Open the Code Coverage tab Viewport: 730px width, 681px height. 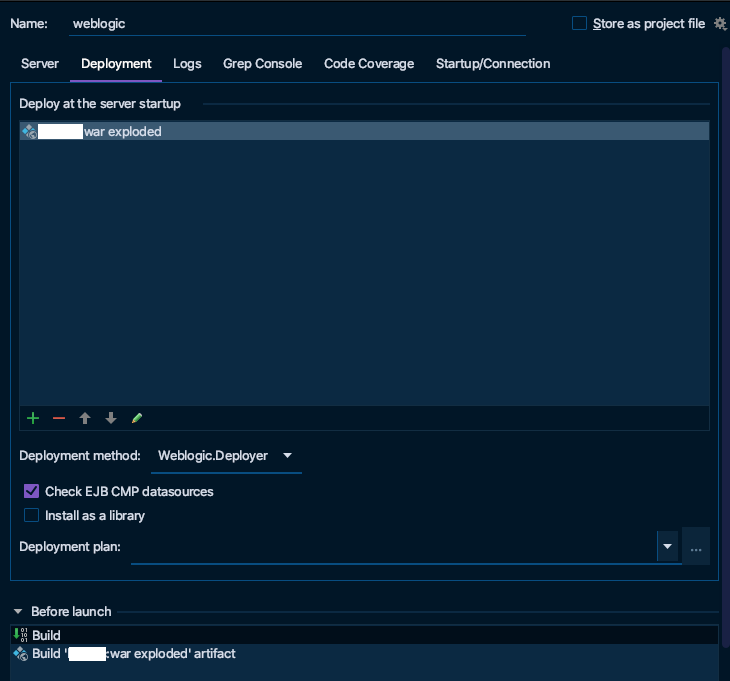(369, 64)
